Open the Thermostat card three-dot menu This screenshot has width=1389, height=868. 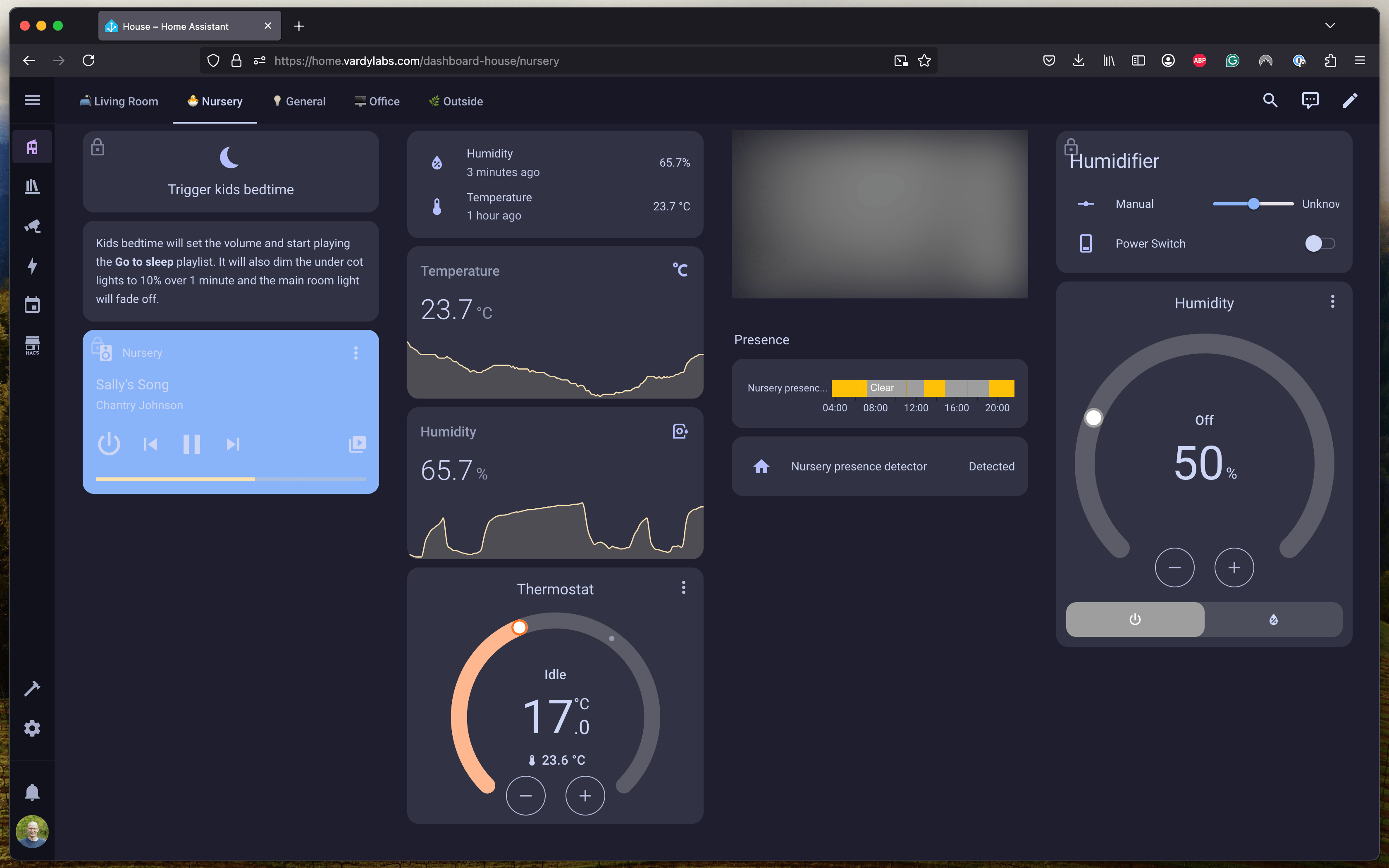pyautogui.click(x=683, y=587)
